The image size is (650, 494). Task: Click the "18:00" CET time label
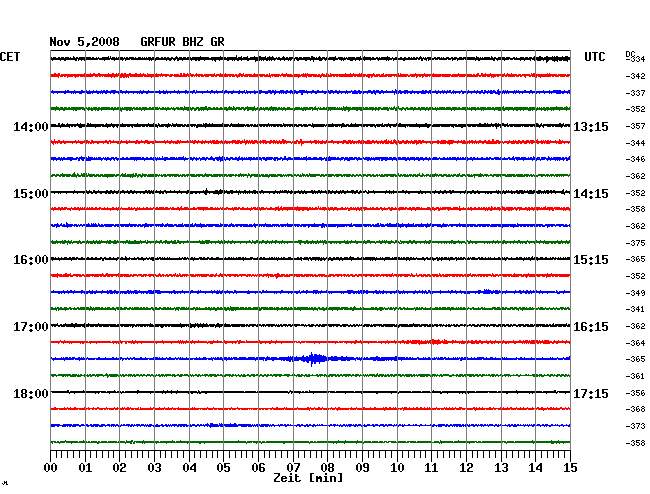click(x=31, y=393)
